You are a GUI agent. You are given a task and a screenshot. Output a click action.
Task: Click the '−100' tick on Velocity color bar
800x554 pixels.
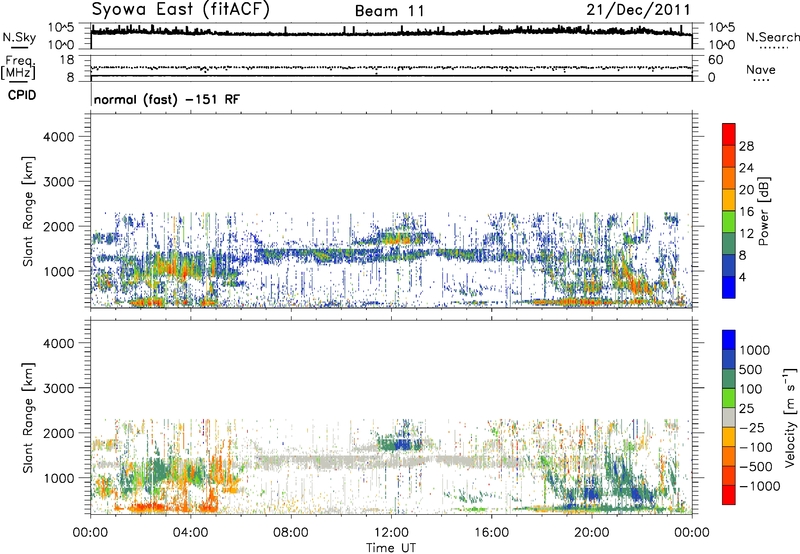click(x=756, y=447)
